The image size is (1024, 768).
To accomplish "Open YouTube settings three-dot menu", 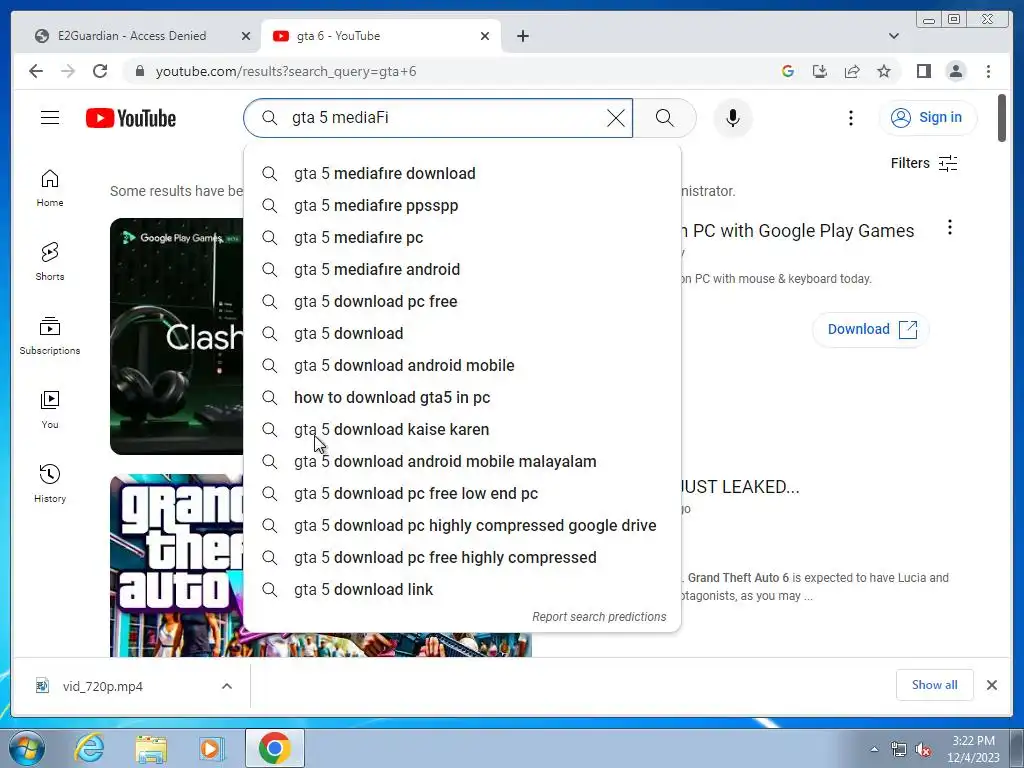I will (x=850, y=118).
